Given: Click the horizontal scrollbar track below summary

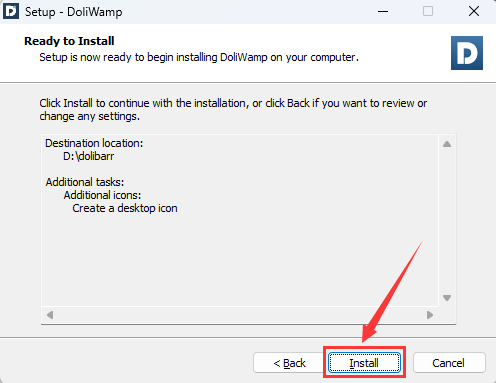Looking at the screenshot, I should coord(240,315).
